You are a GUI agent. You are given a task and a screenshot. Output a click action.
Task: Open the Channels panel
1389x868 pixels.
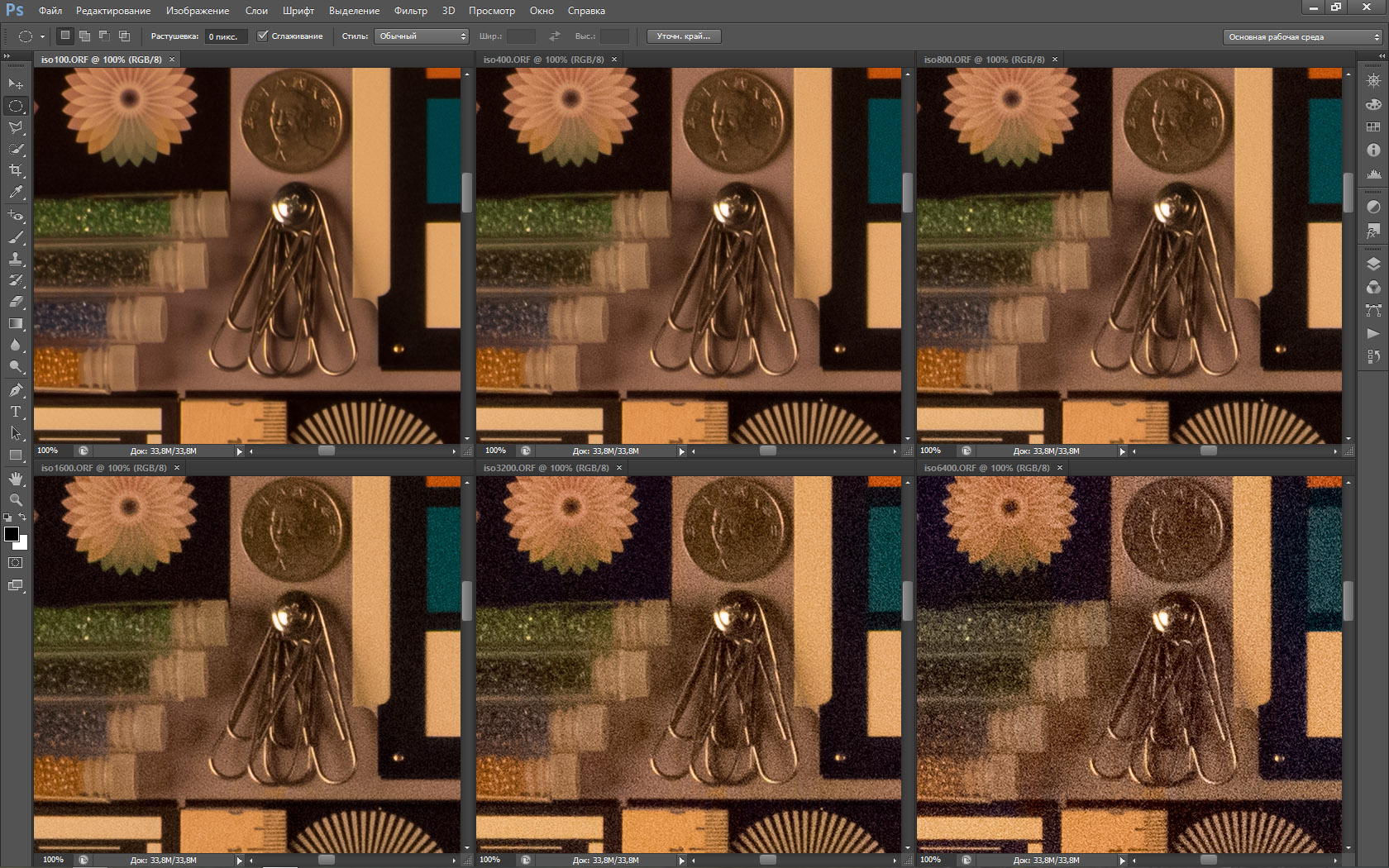point(1373,287)
